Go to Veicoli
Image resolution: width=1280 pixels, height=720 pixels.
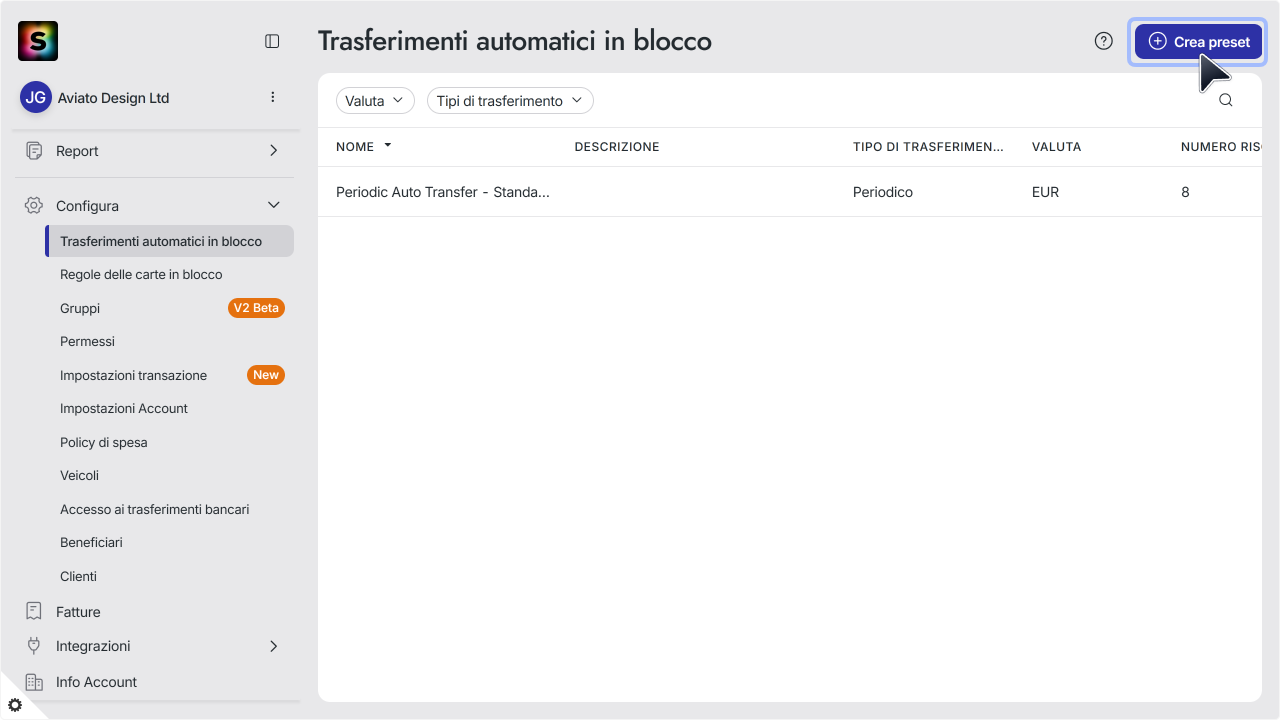click(79, 475)
